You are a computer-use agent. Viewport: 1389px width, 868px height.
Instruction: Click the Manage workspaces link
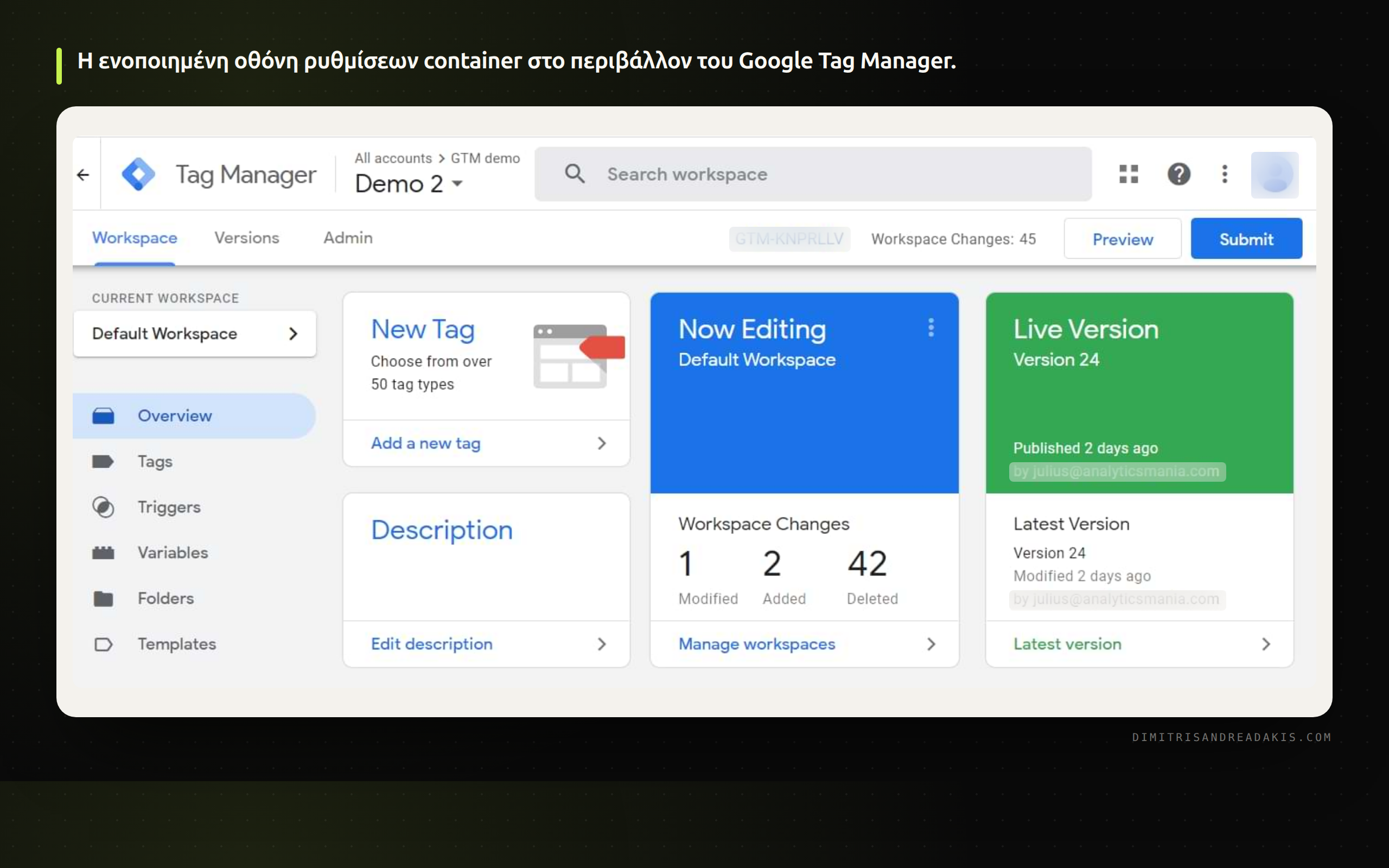click(x=756, y=644)
